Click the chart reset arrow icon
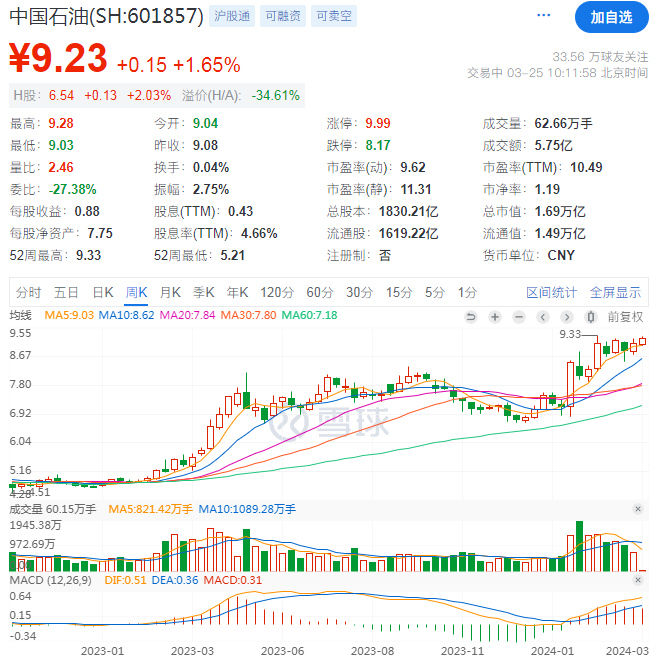Image resolution: width=662 pixels, height=661 pixels. pyautogui.click(x=471, y=317)
